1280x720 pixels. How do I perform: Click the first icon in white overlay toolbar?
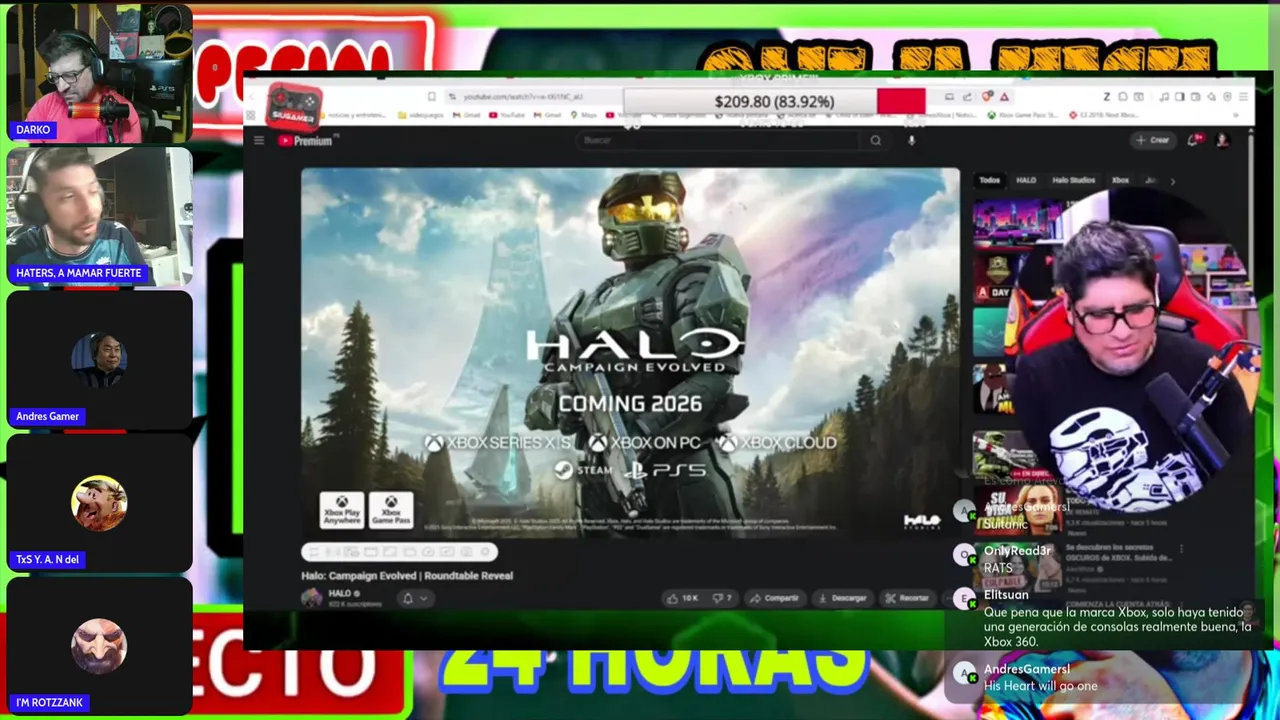point(314,552)
